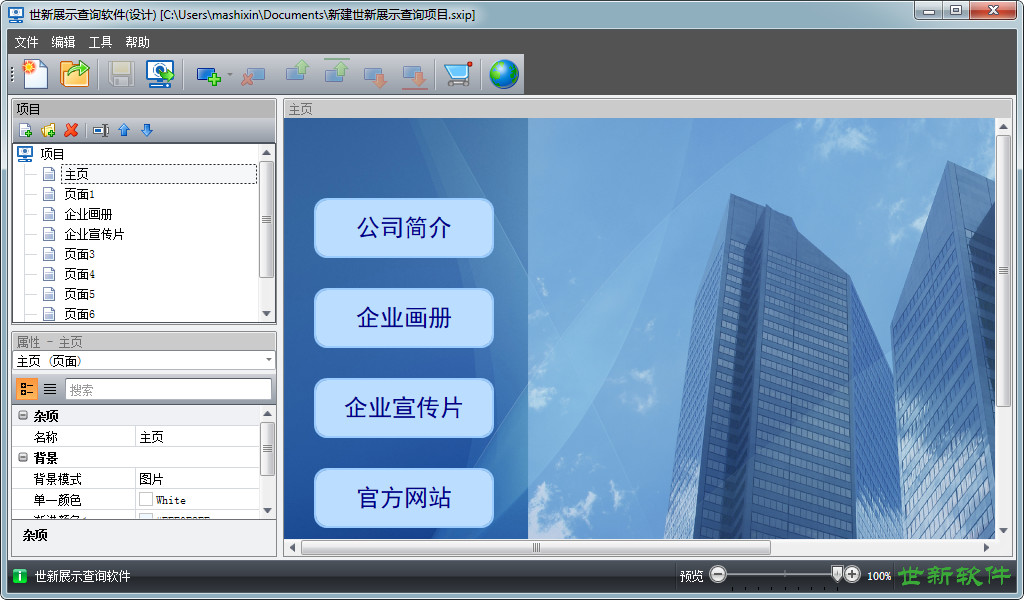1024x600 pixels.
Task: Click the 官方网站 button on canvas
Action: pyautogui.click(x=404, y=498)
